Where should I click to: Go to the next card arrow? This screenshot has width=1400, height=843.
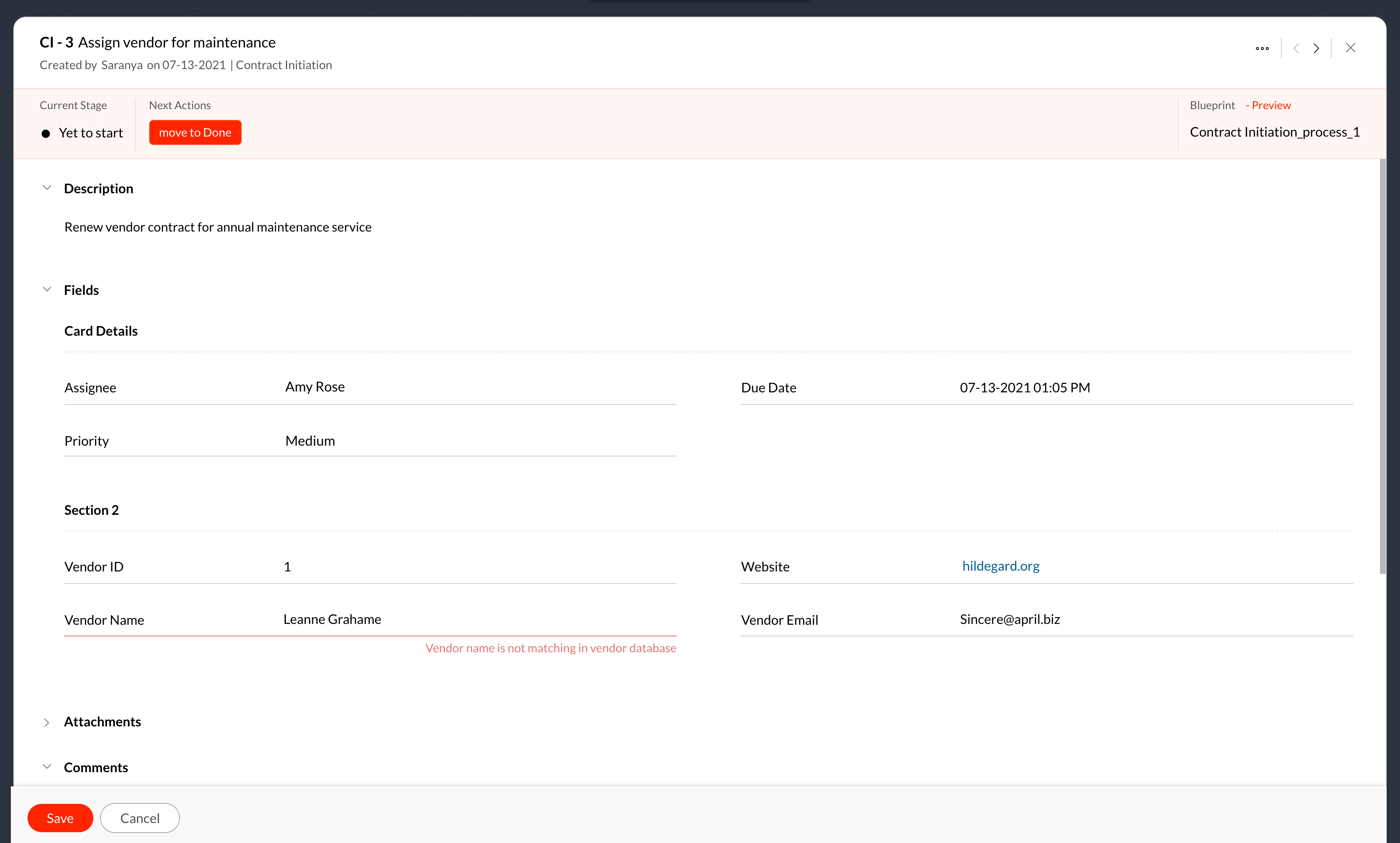1316,48
